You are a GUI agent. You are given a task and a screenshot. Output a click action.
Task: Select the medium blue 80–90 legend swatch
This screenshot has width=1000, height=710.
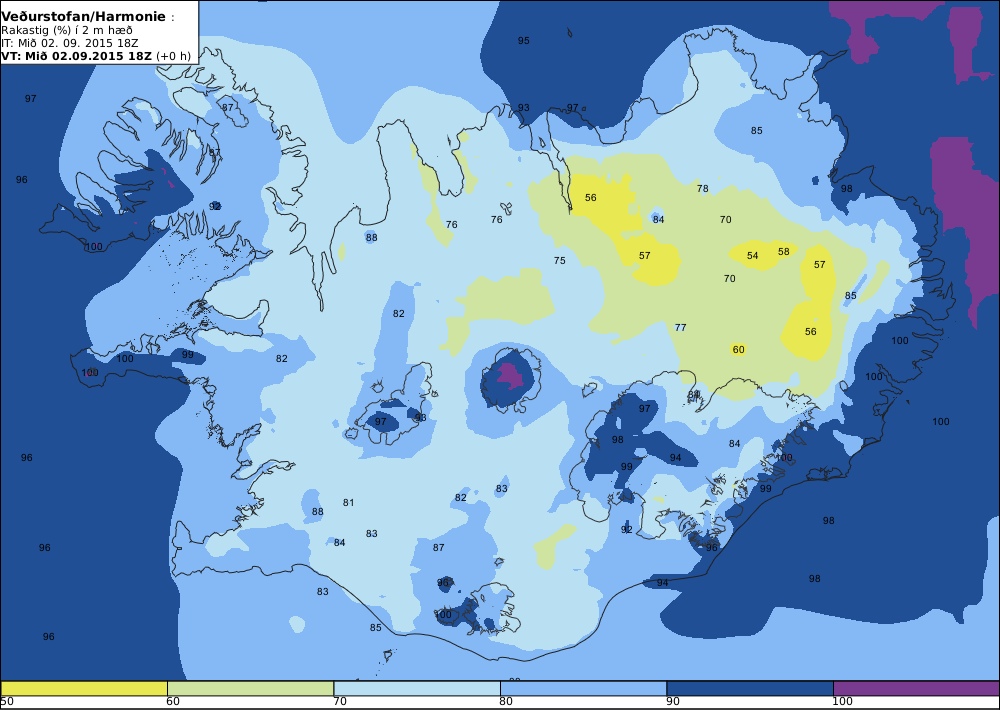(x=584, y=688)
